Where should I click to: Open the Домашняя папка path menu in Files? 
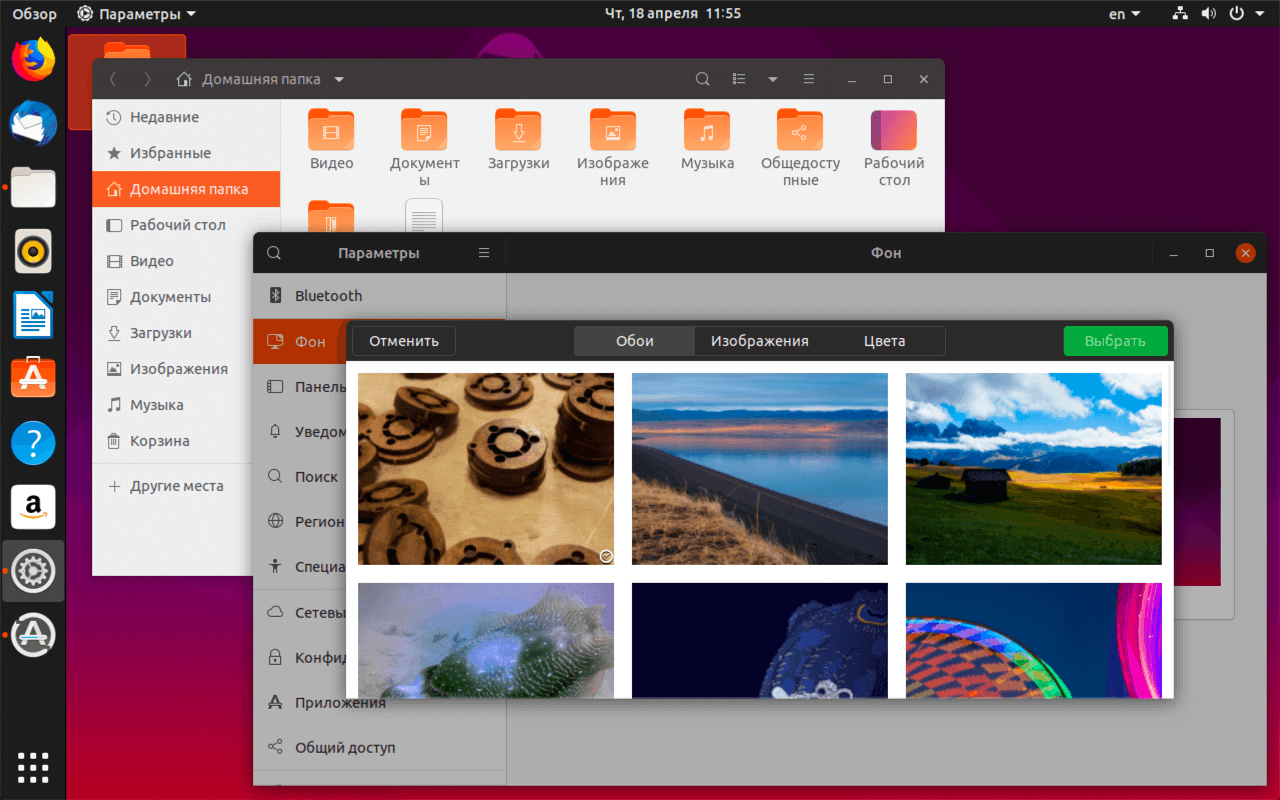[x=260, y=79]
